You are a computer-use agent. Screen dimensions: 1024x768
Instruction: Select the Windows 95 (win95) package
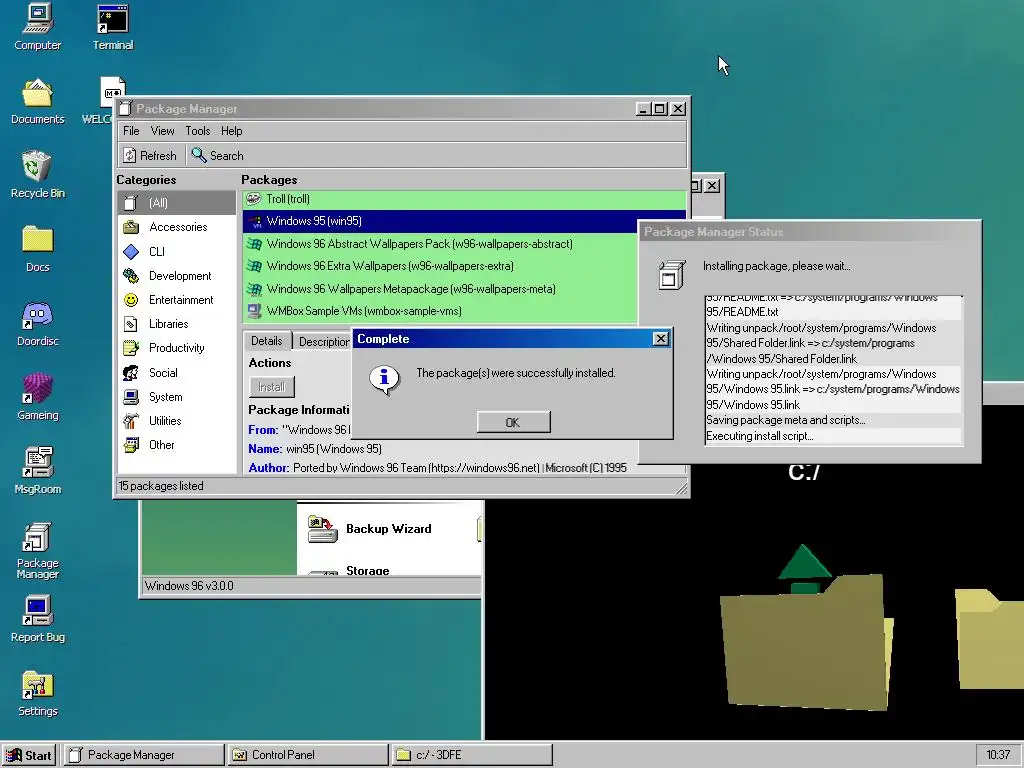click(440, 221)
